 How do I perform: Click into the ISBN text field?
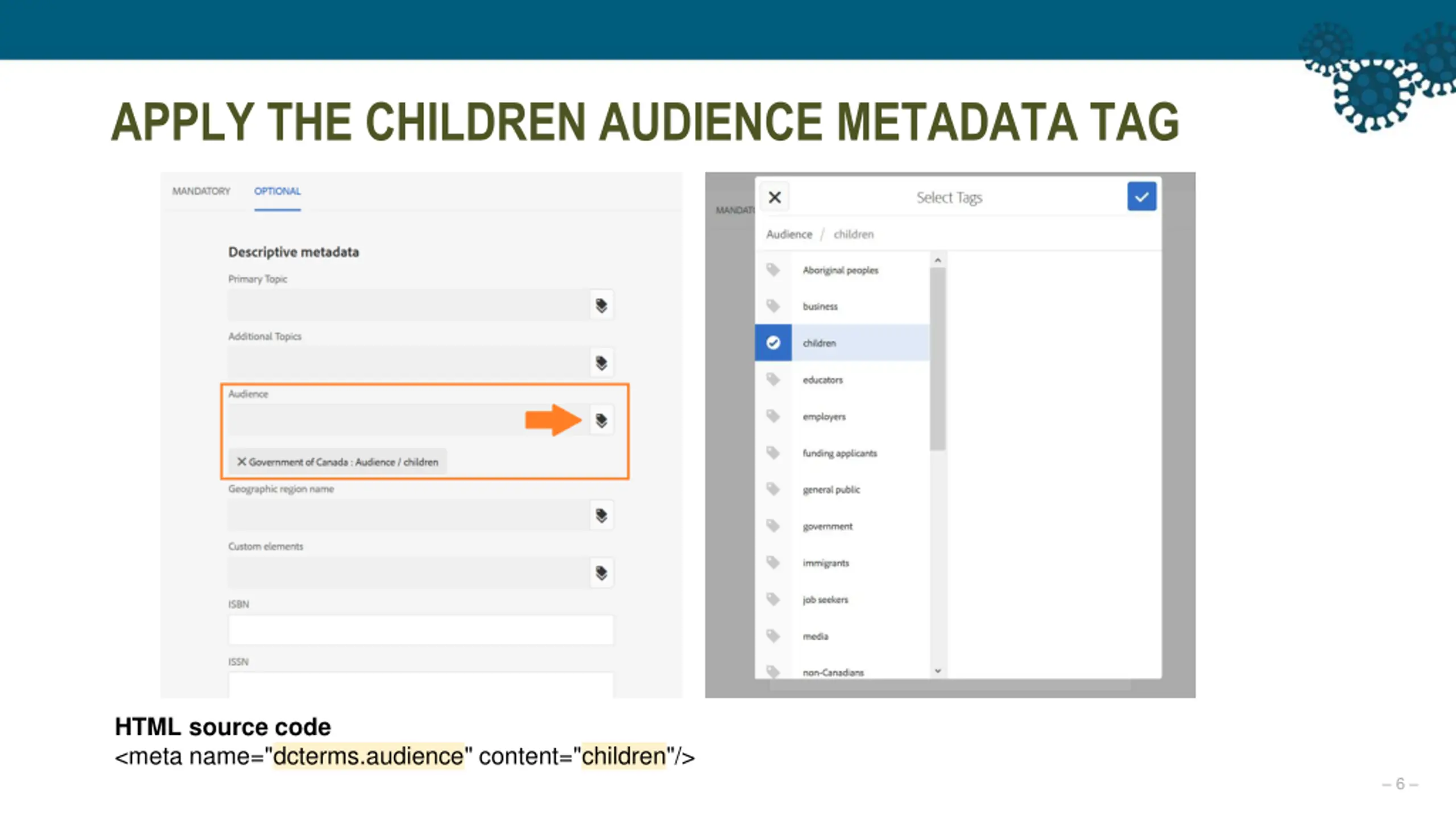pos(421,630)
